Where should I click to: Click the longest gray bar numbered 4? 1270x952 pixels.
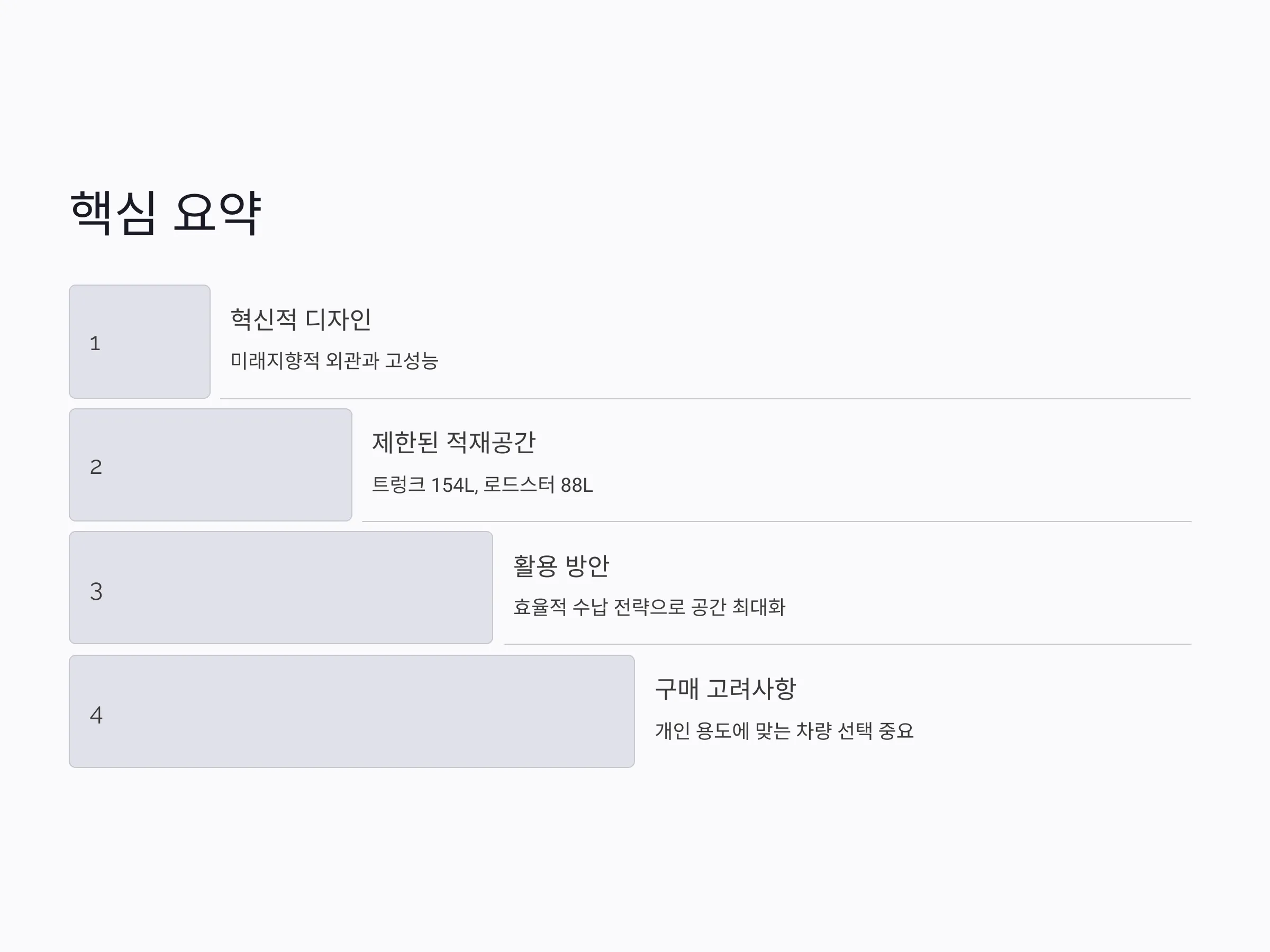tap(351, 711)
